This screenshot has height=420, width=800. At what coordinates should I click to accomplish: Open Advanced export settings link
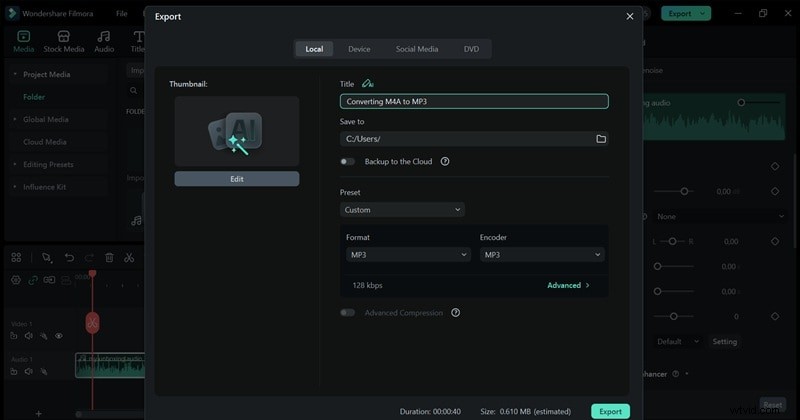point(568,285)
